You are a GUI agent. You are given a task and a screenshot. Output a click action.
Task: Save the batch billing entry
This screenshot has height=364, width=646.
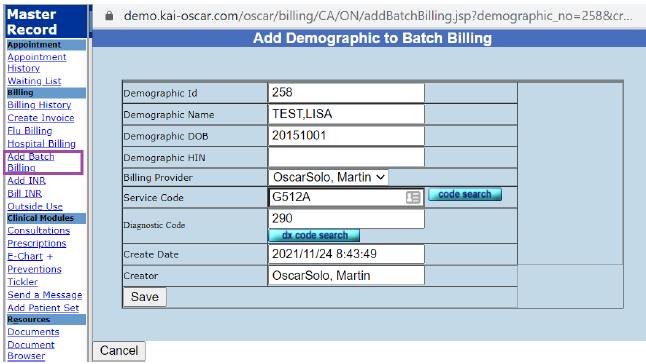(x=145, y=297)
